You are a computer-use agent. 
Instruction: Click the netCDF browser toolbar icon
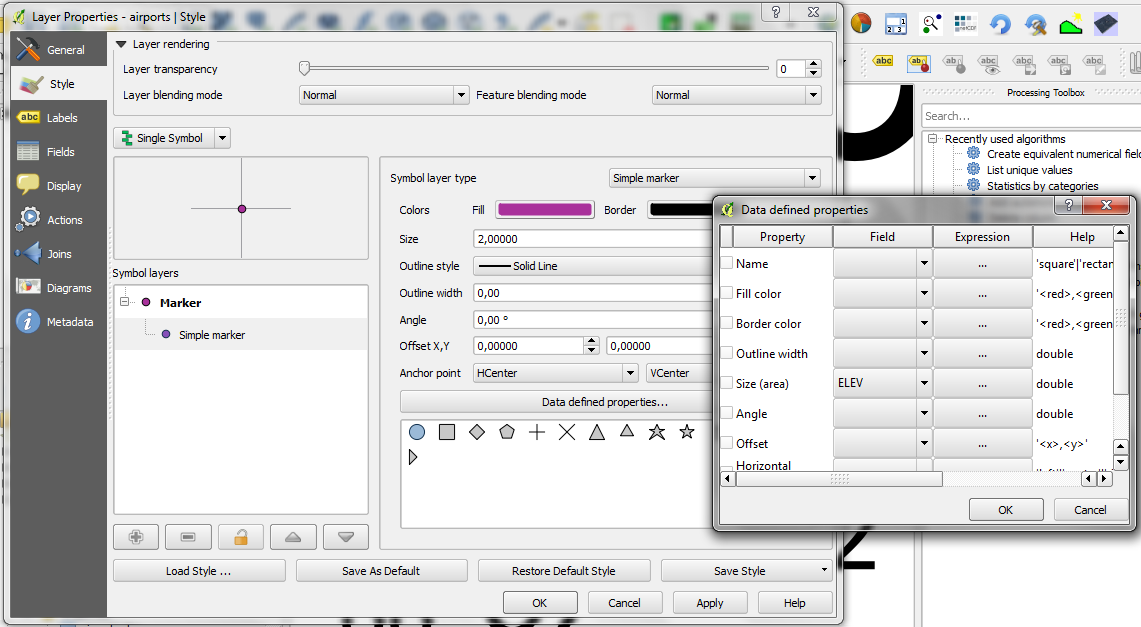click(x=965, y=24)
